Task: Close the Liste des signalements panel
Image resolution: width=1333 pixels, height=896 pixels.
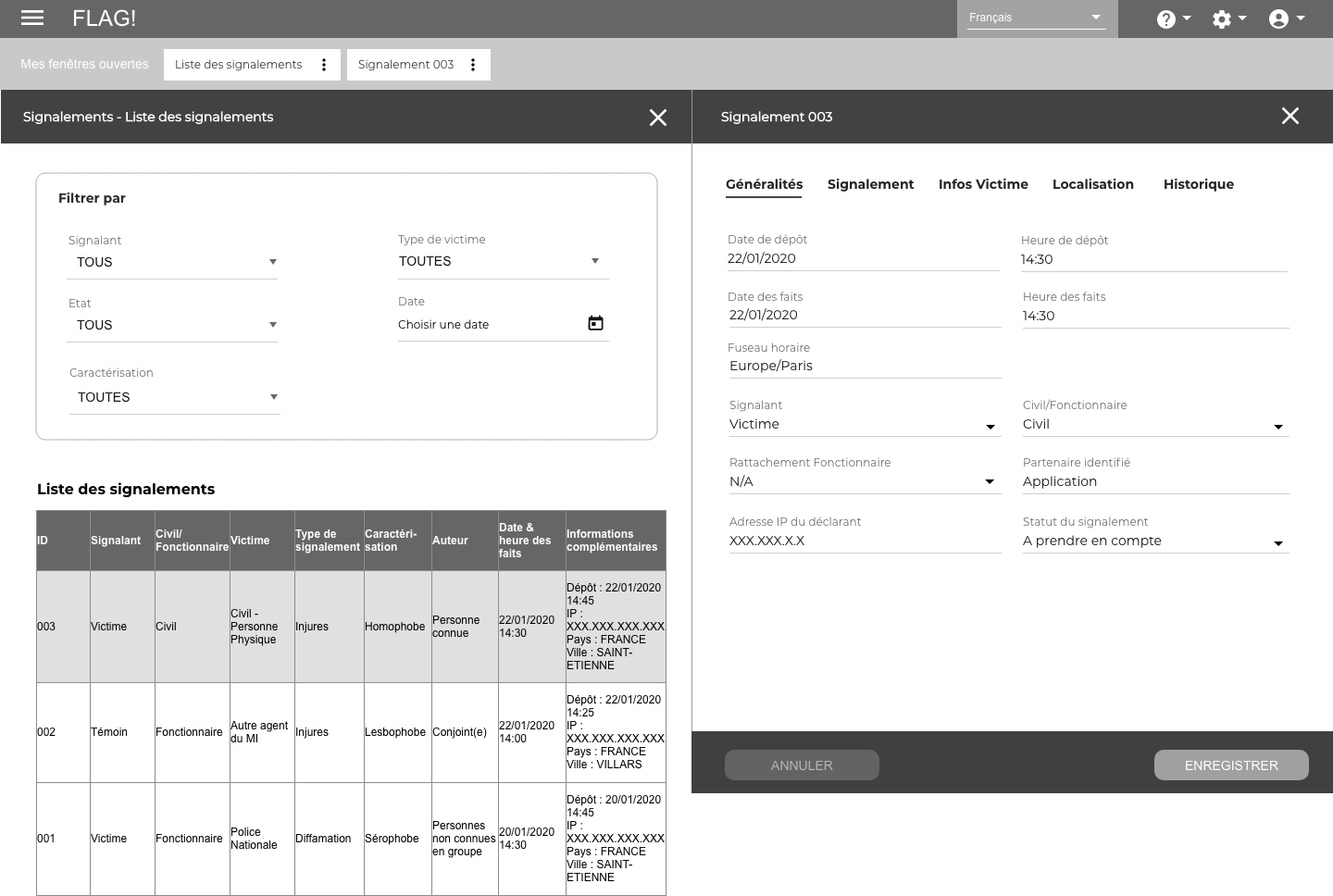Action: pos(657,118)
